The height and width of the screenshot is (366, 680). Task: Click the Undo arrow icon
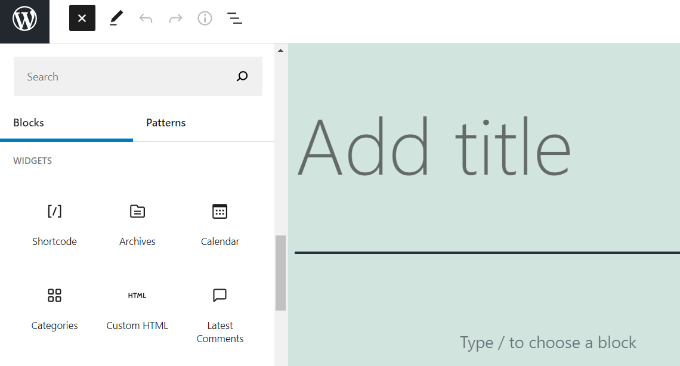[x=146, y=19]
